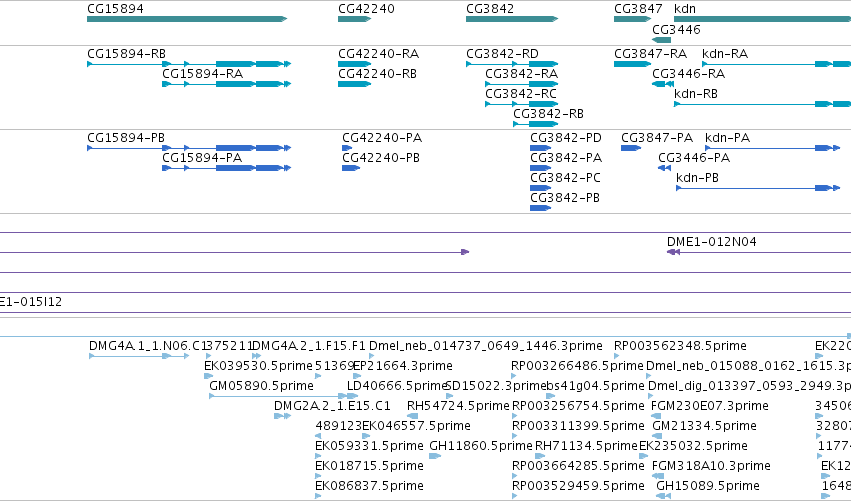Open the CG3842 gene label
The width and height of the screenshot is (851, 501).
coord(490,9)
